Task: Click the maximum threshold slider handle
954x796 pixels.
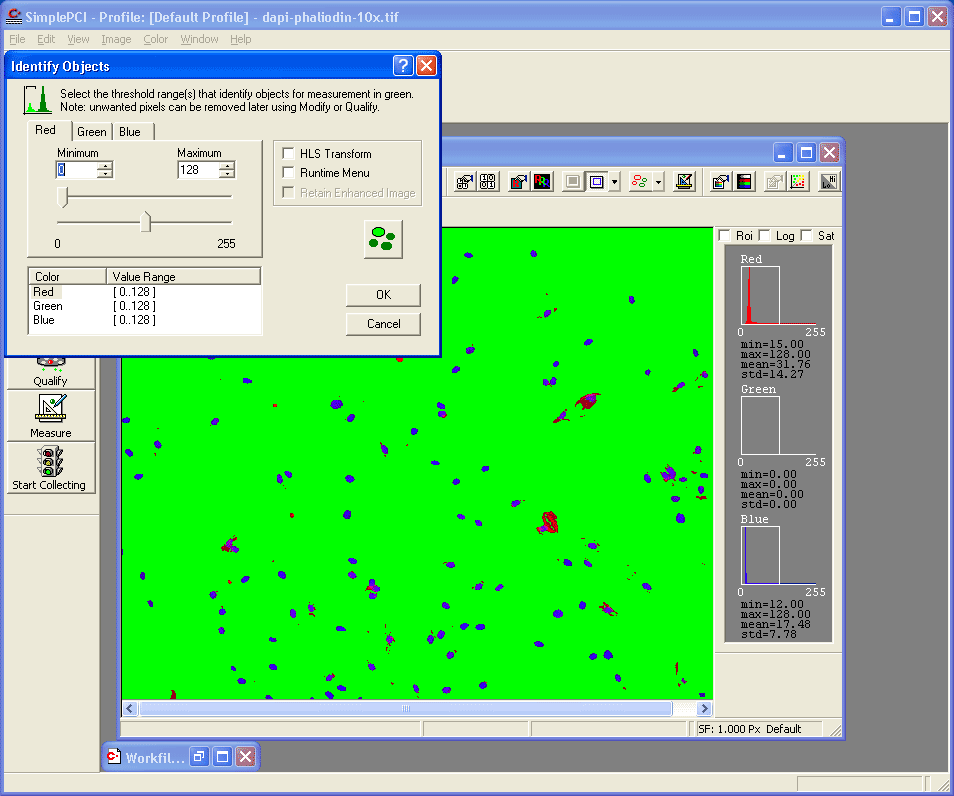Action: (x=146, y=222)
